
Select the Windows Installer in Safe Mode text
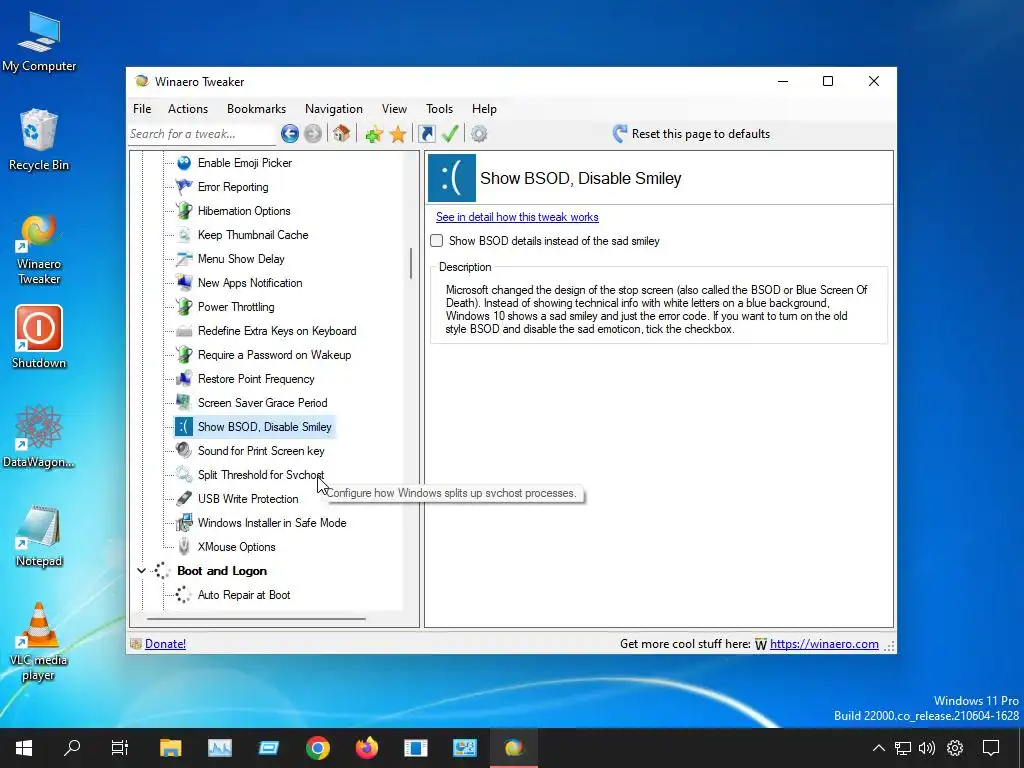click(272, 523)
